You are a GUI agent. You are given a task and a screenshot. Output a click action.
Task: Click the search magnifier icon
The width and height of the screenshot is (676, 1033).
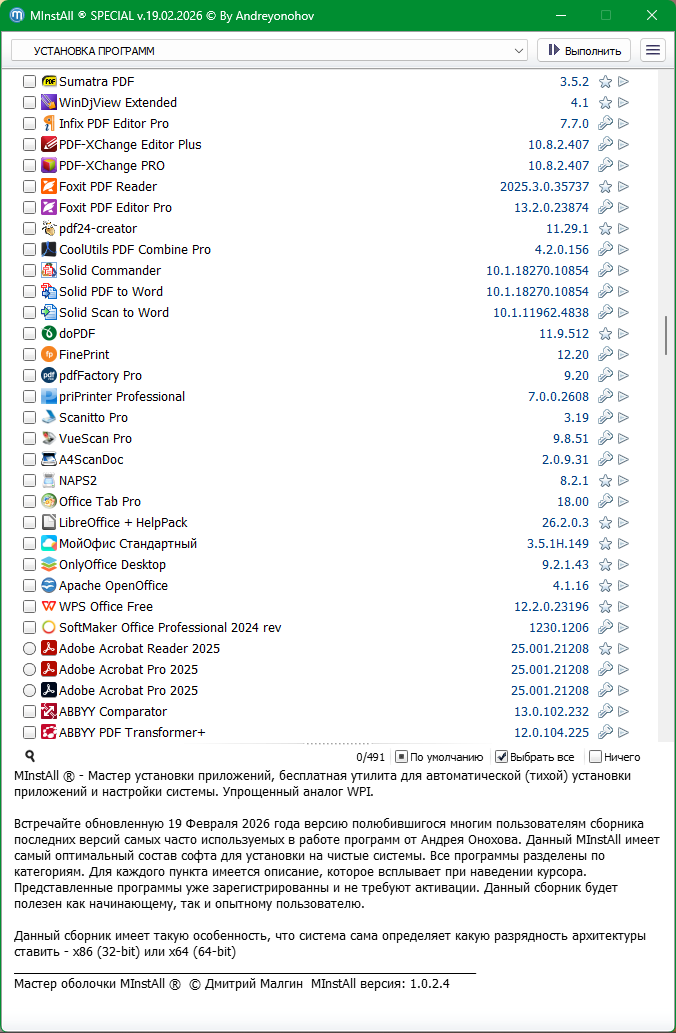(x=30, y=757)
